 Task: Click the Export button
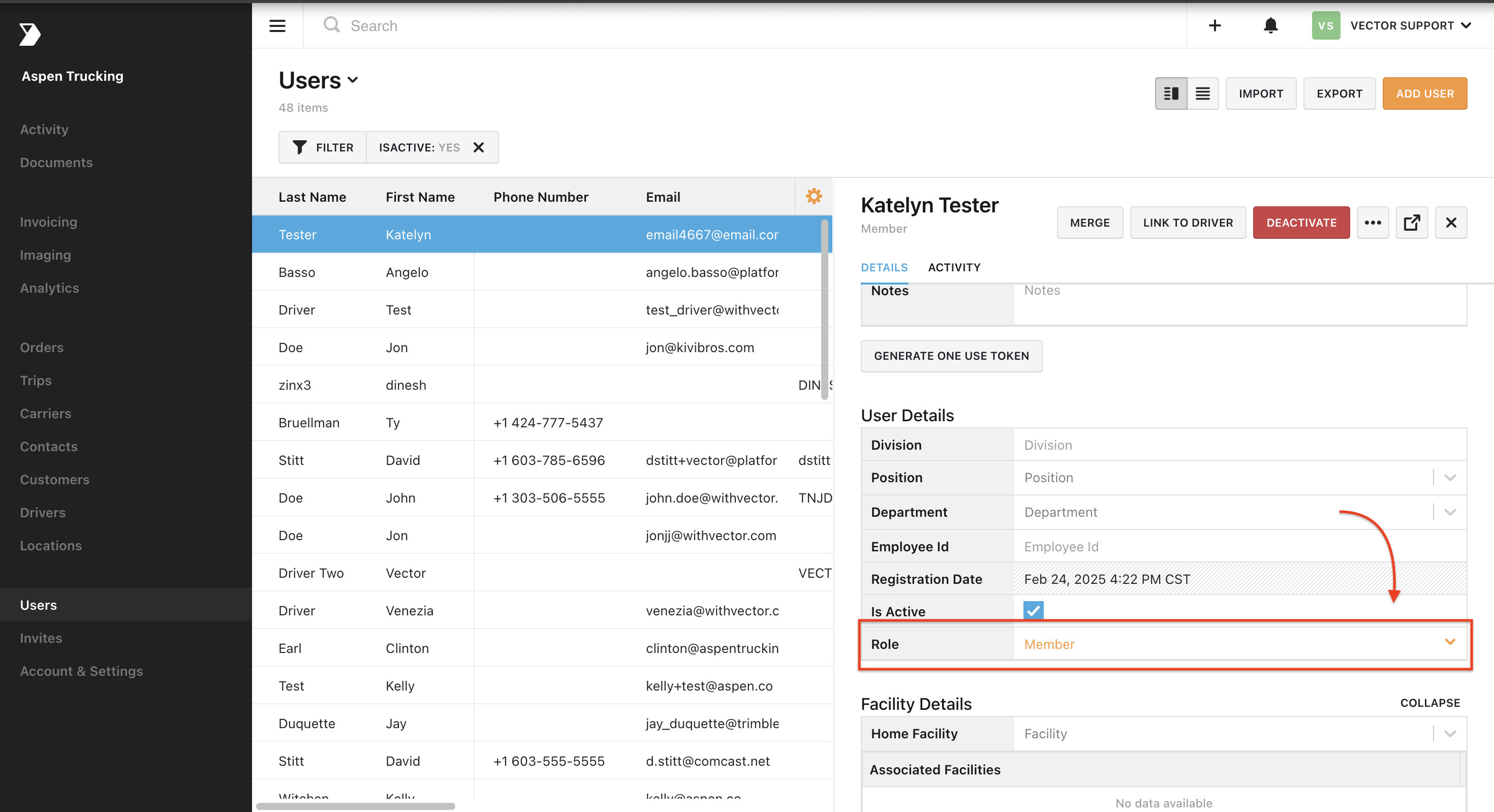pos(1339,93)
